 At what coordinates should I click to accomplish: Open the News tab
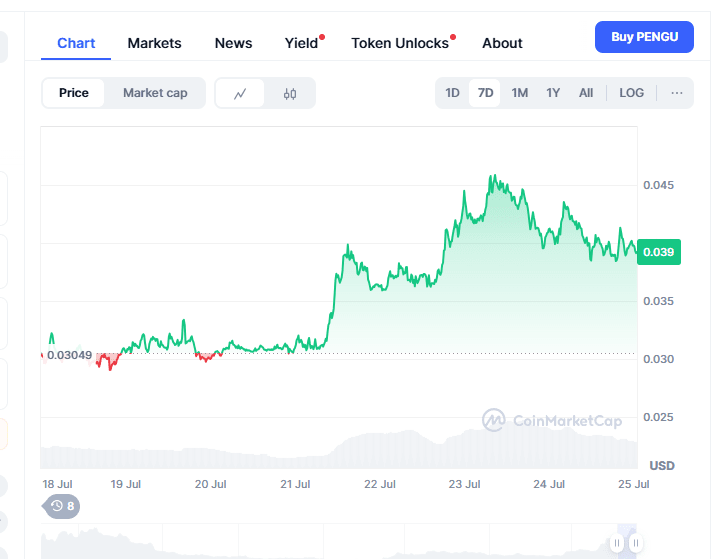click(x=233, y=43)
